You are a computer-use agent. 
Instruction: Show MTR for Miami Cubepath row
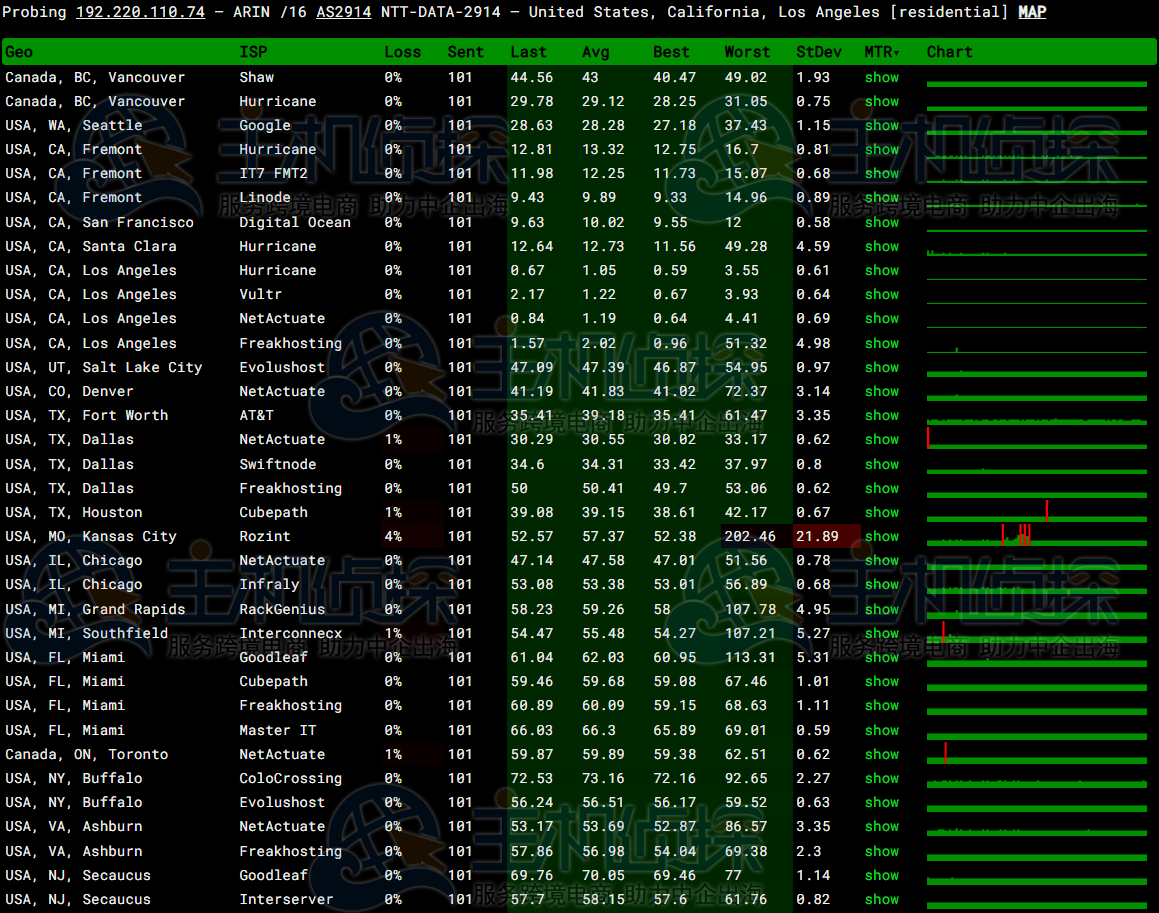[882, 681]
